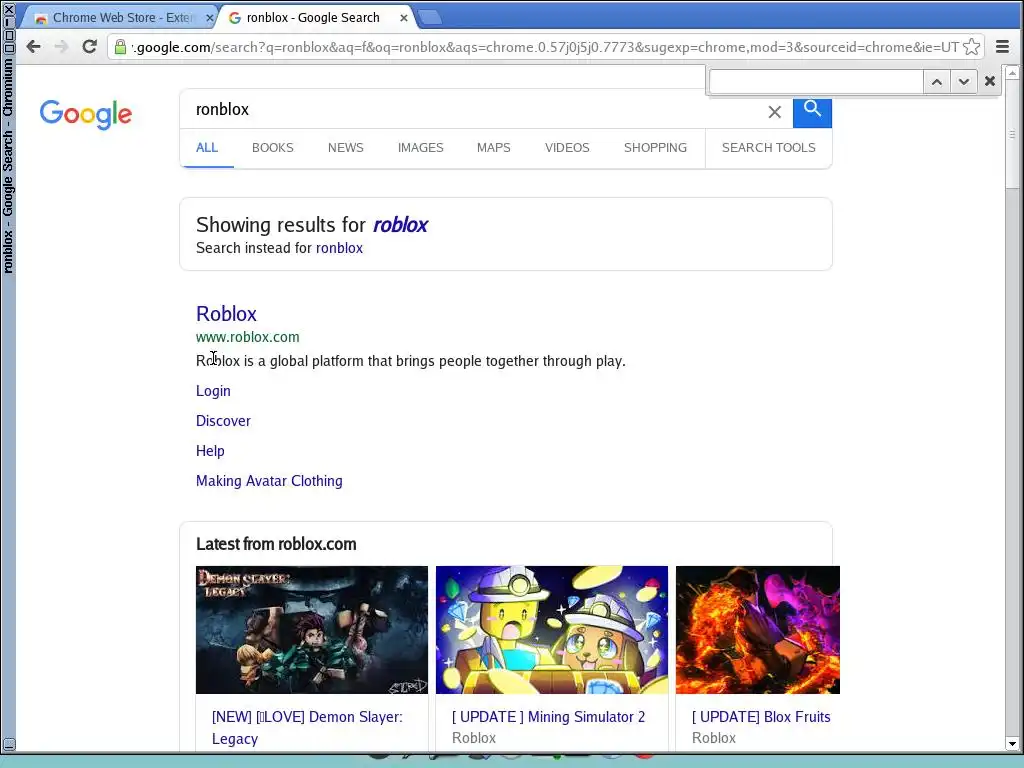Open a new tab with the new-tab button
This screenshot has width=1024, height=768.
[429, 18]
